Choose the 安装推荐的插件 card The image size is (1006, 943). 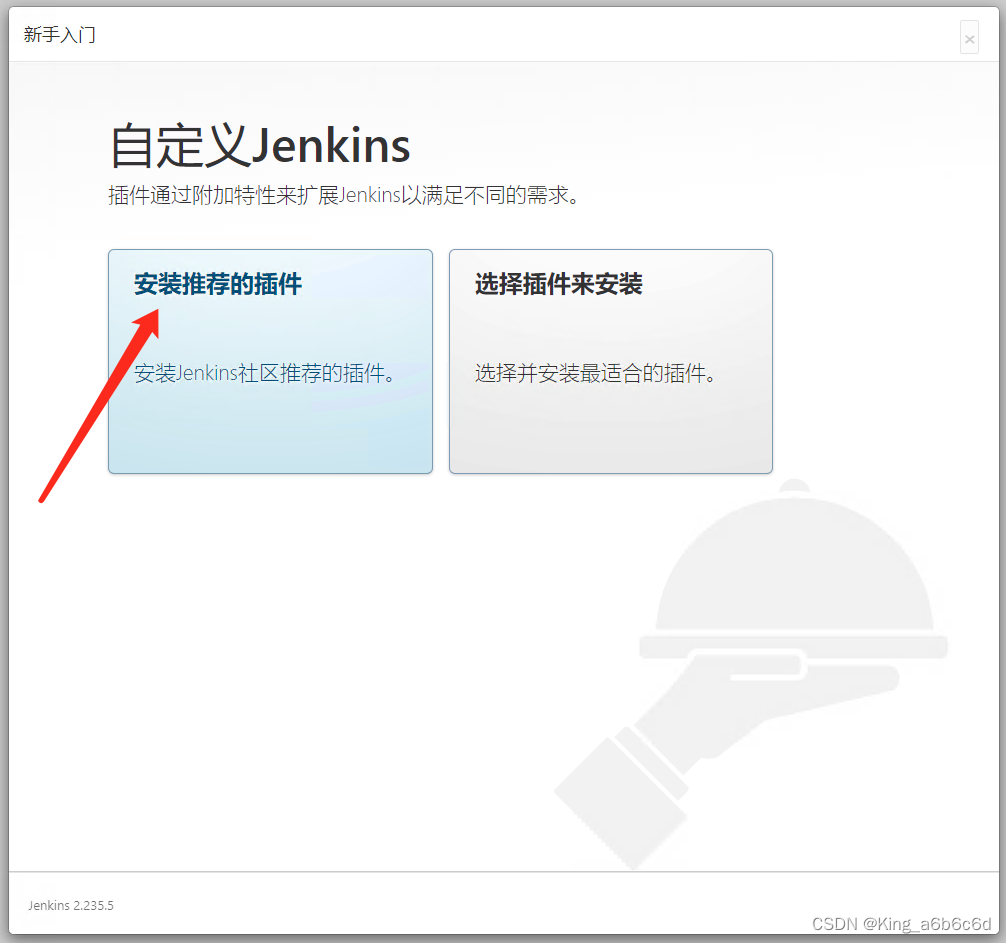[x=270, y=361]
